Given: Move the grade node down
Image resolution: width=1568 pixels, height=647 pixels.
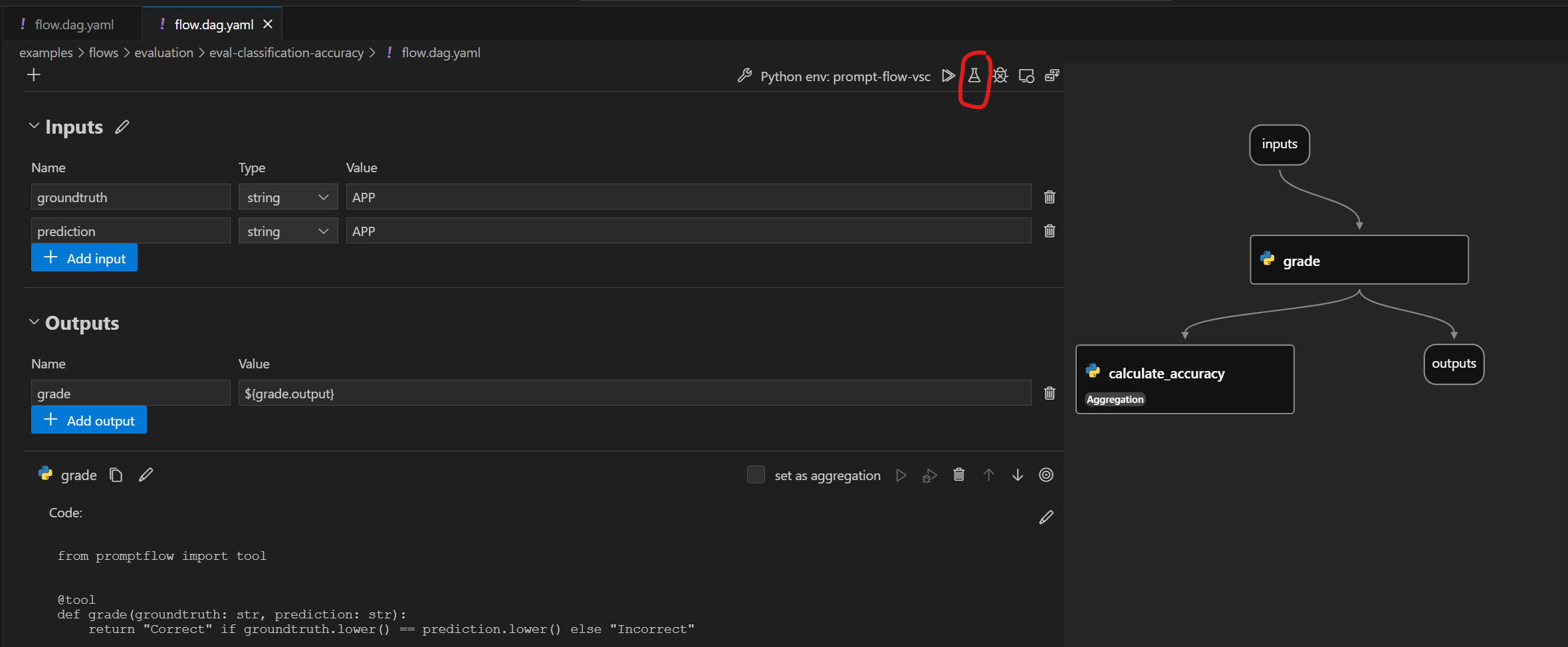Looking at the screenshot, I should point(1017,475).
